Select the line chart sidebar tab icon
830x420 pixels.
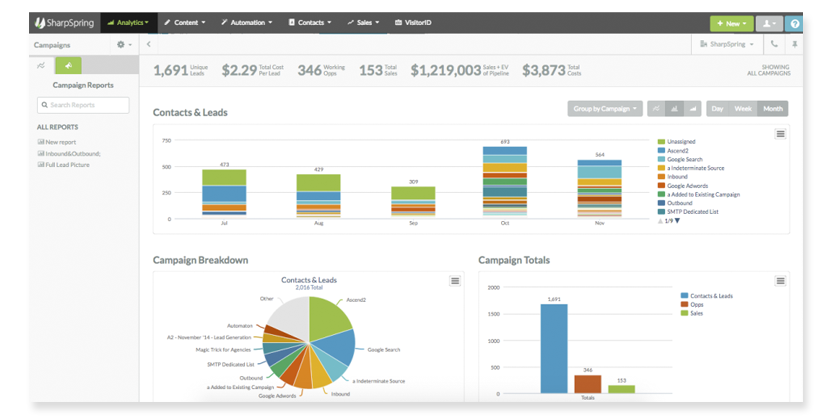pyautogui.click(x=41, y=67)
